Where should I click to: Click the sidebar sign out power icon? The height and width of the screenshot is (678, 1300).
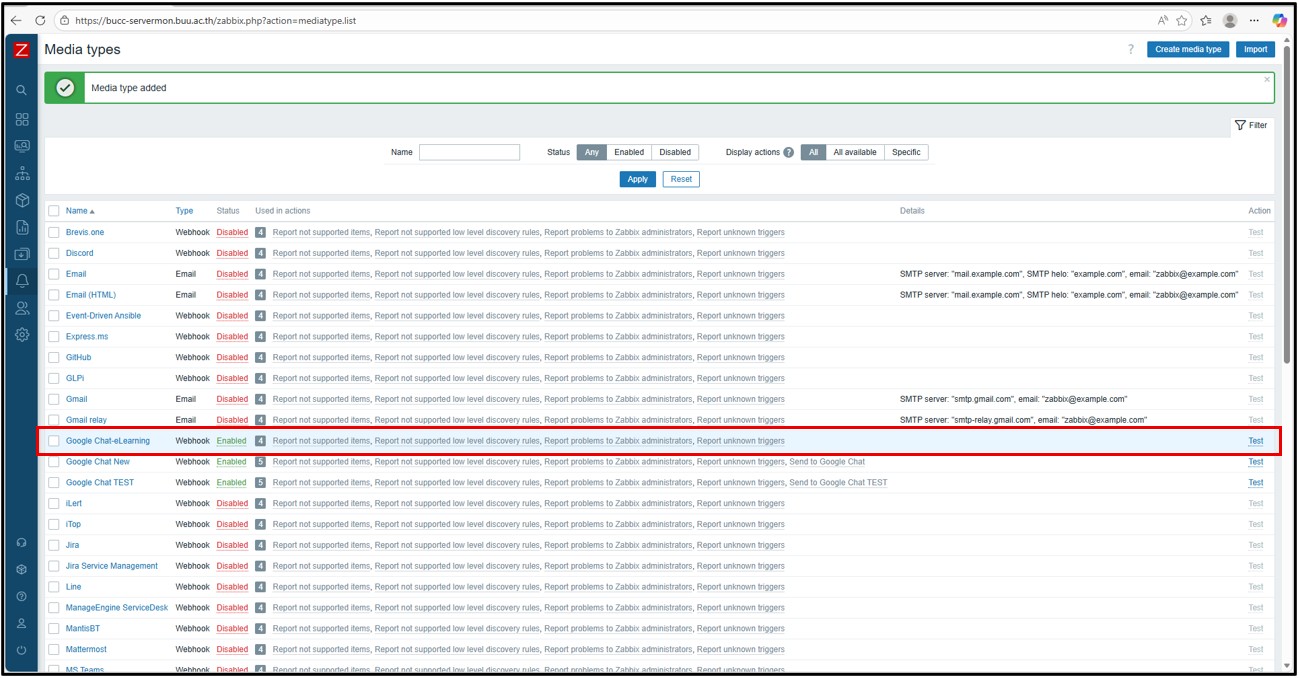click(x=22, y=650)
